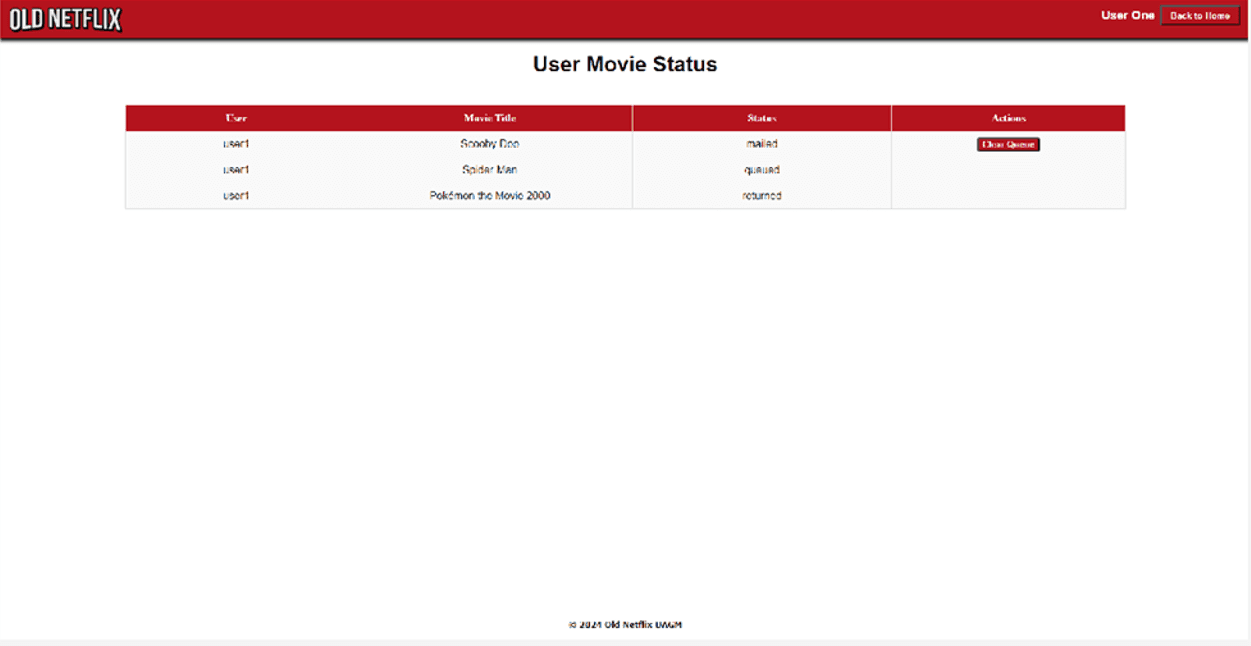Click the Actions column header
The image size is (1251, 646).
click(1008, 118)
